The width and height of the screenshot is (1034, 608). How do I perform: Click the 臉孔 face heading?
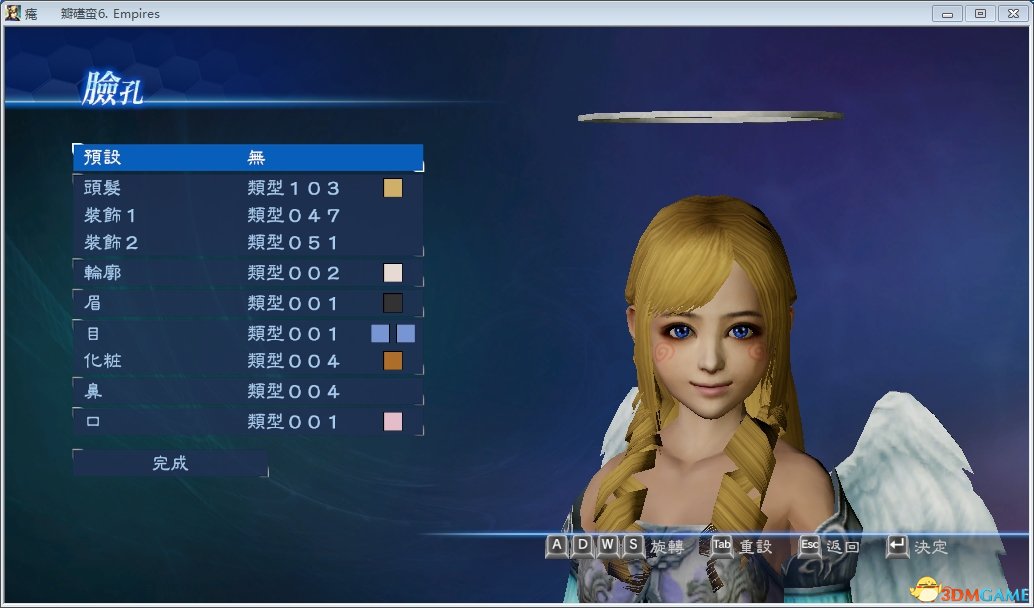click(112, 89)
